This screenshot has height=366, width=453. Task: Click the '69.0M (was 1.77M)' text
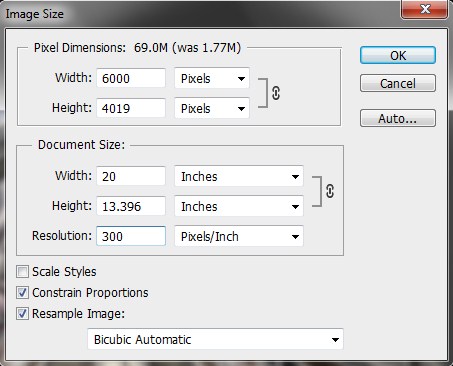187,48
